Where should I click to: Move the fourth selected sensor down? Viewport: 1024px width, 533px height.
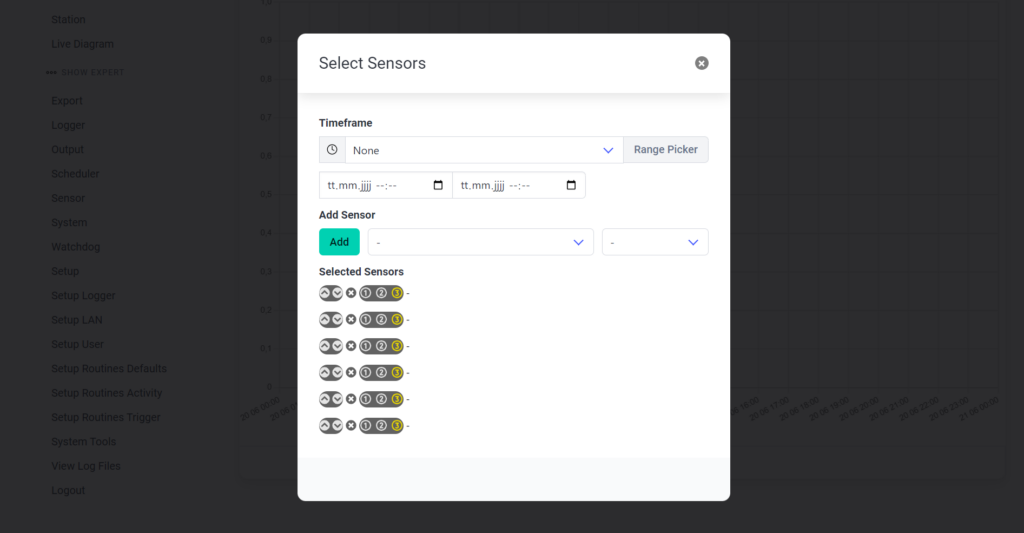337,373
